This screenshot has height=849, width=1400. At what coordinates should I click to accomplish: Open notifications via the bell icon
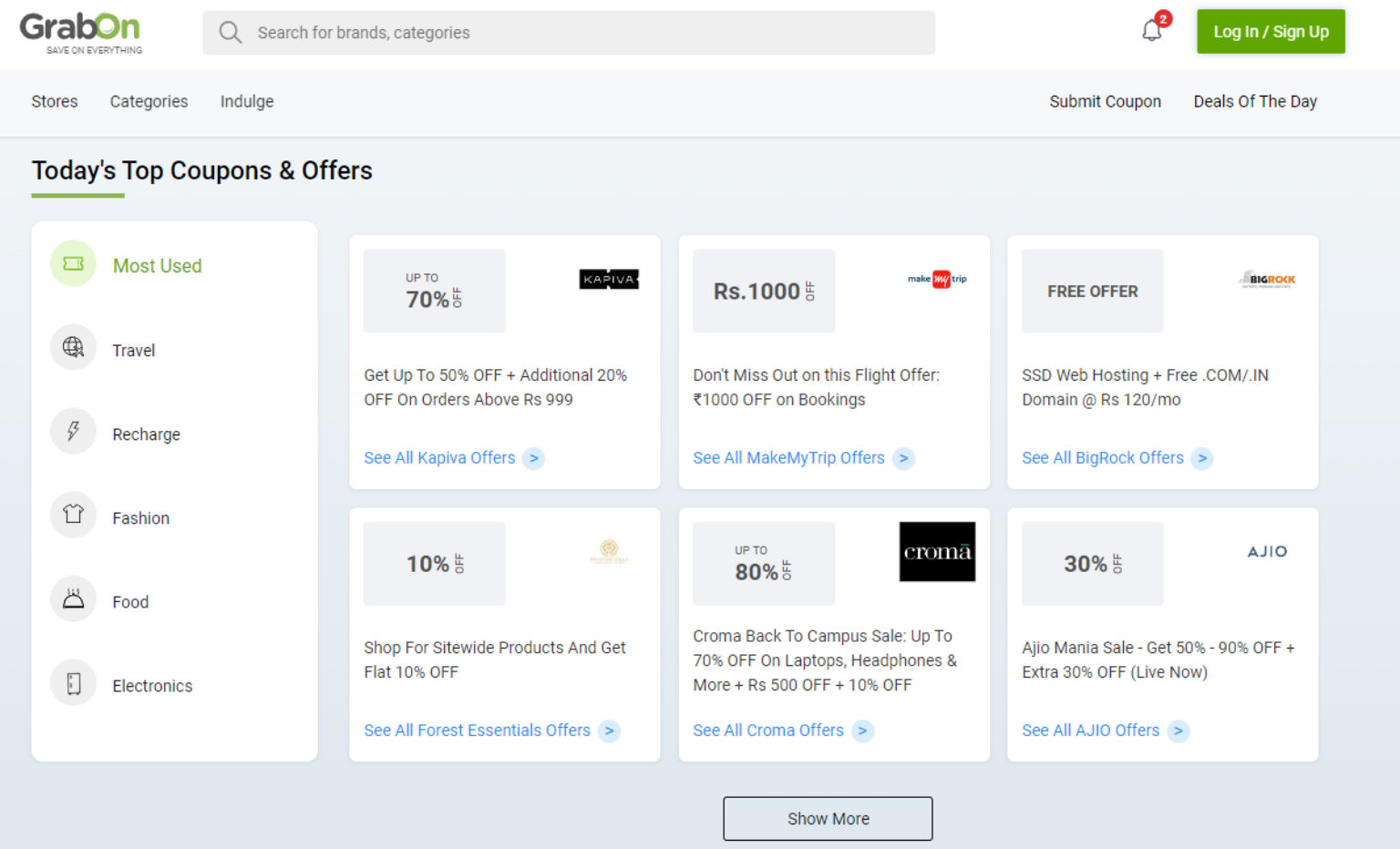click(x=1150, y=30)
